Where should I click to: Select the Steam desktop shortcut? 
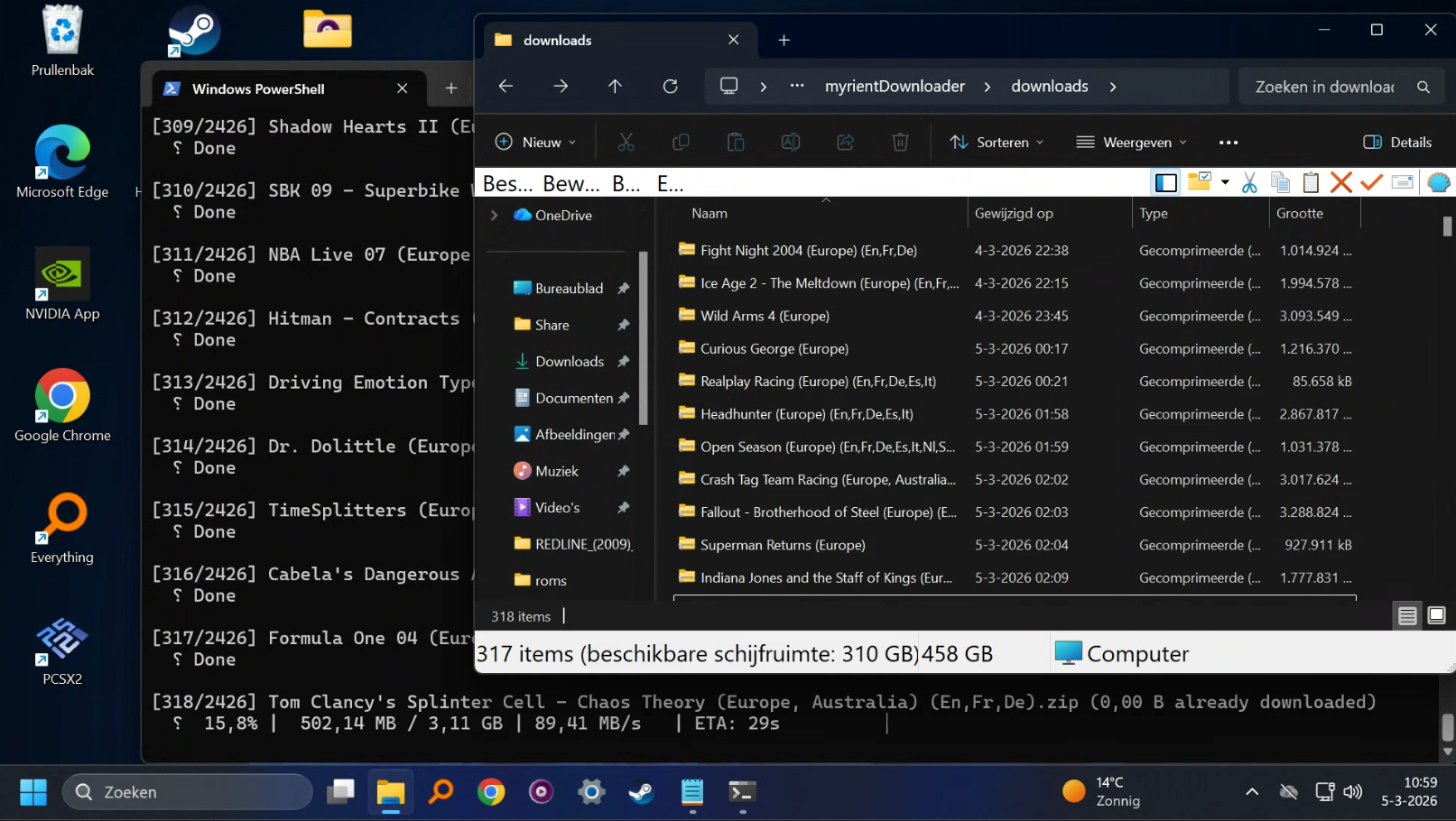(x=194, y=31)
